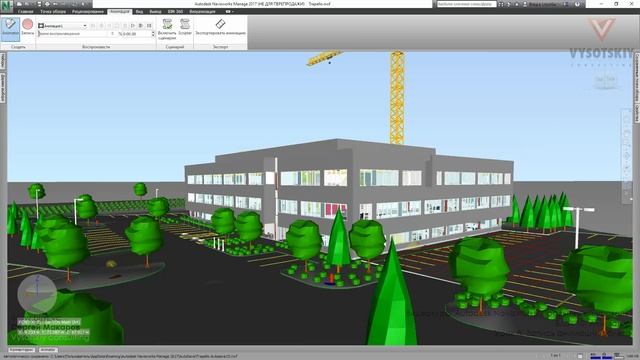Open the Help question mark icon
The image size is (640, 360).
pos(577,4)
